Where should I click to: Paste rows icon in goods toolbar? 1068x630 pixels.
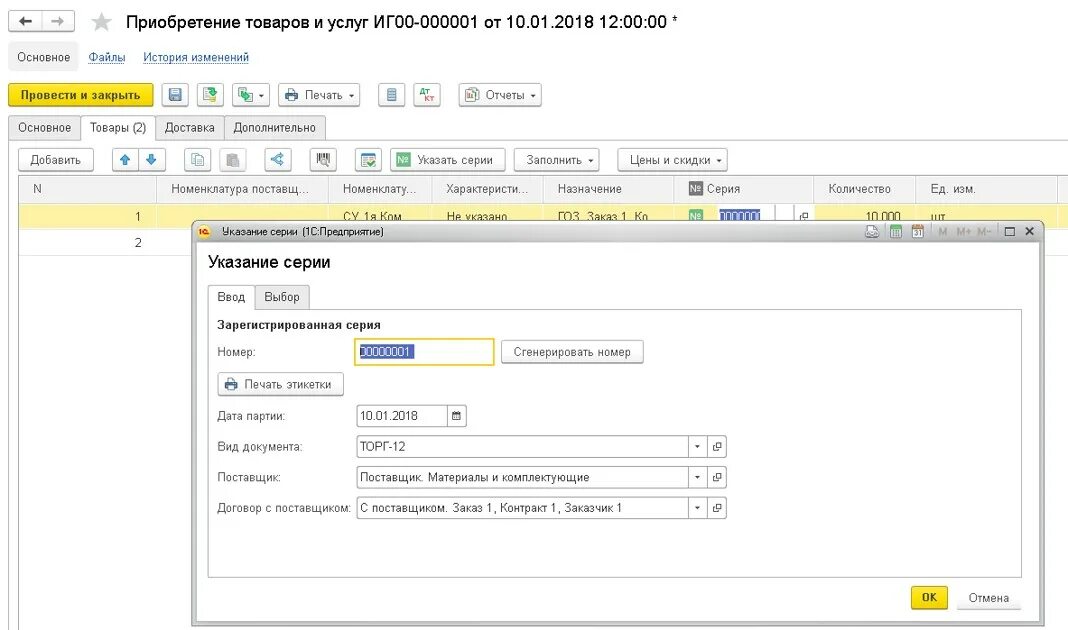coord(232,160)
